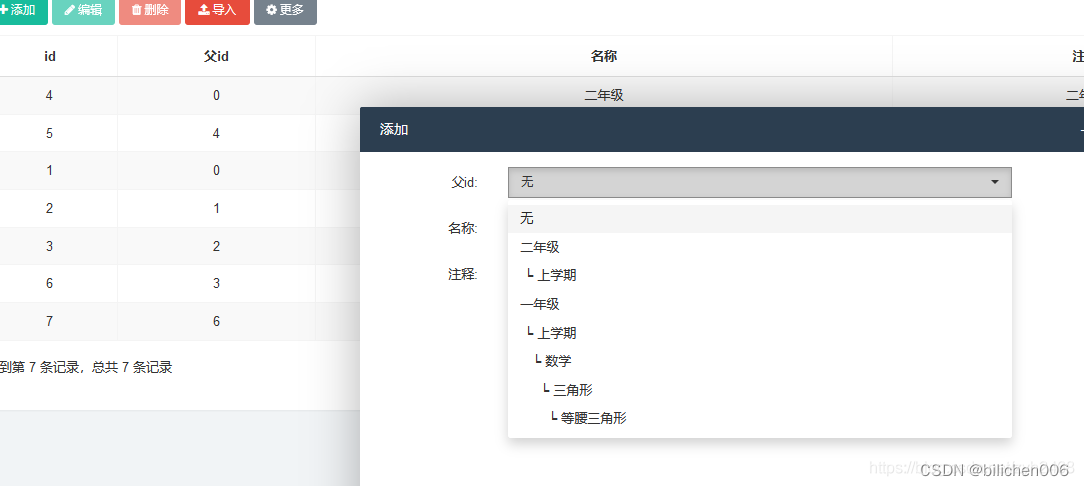Viewport: 1084px width, 486px height.
Task: Sort by the id column header
Action: 50,56
